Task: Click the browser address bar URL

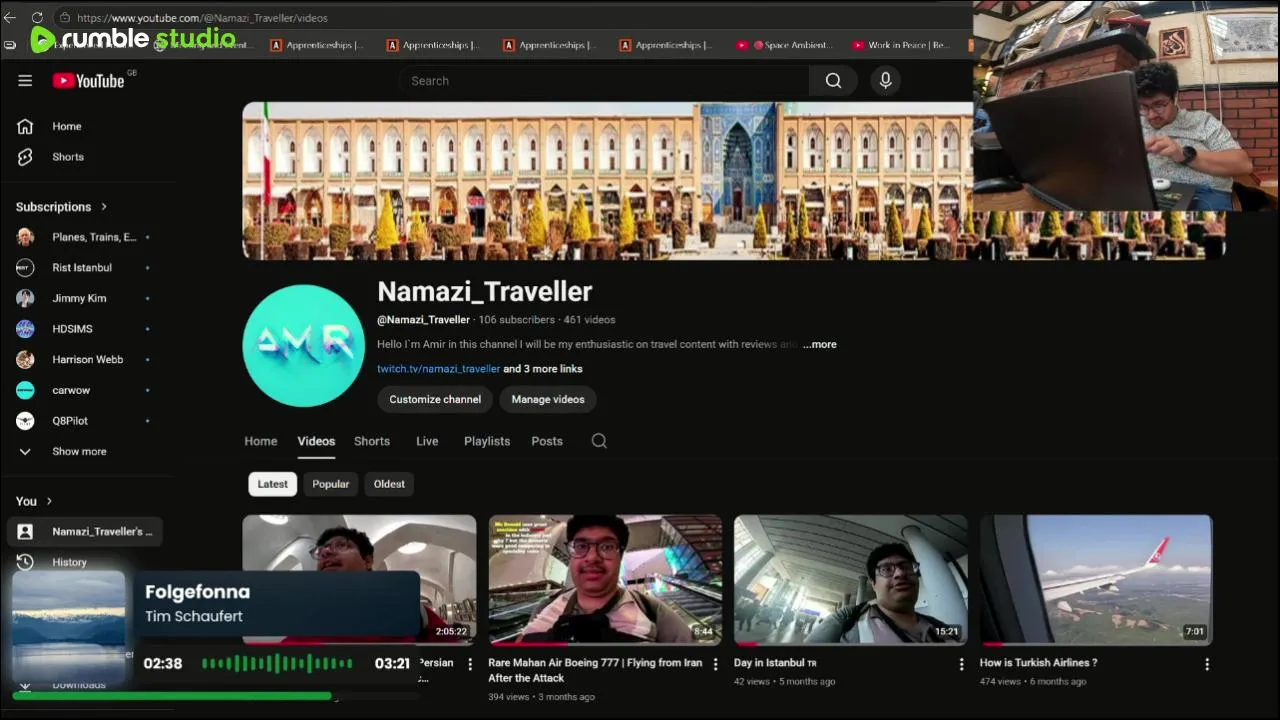Action: click(202, 18)
